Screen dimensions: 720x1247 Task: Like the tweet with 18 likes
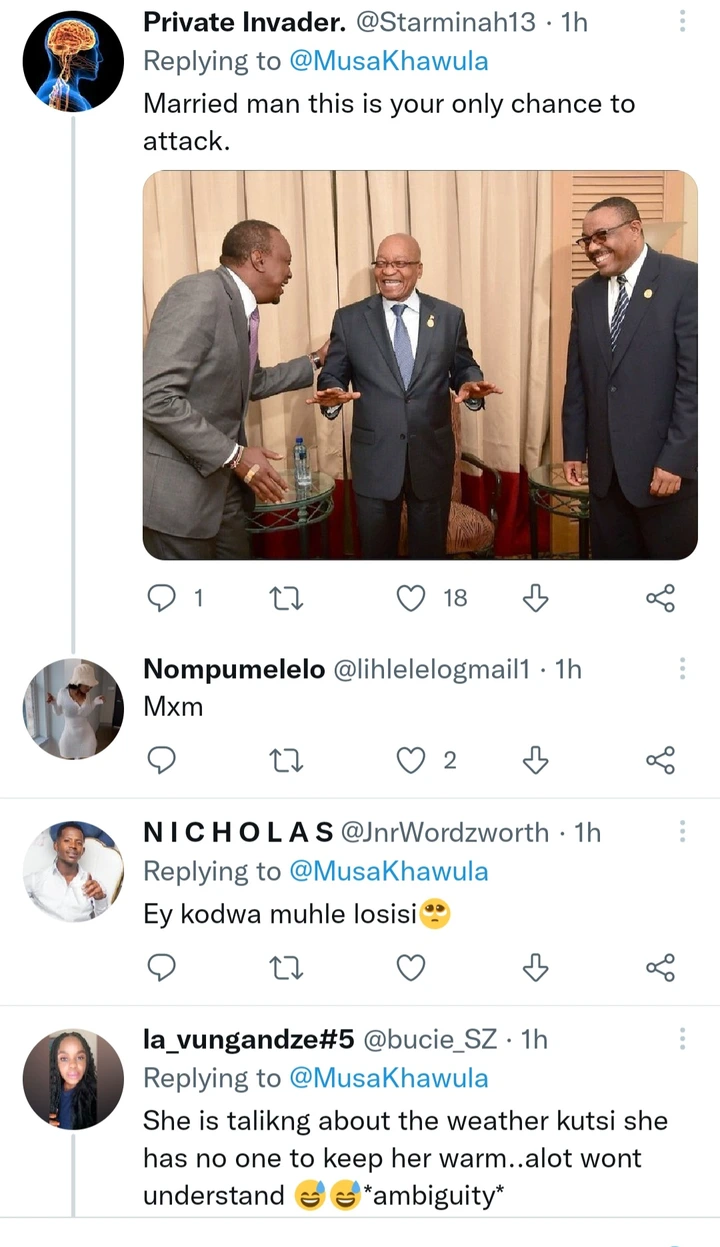(411, 598)
